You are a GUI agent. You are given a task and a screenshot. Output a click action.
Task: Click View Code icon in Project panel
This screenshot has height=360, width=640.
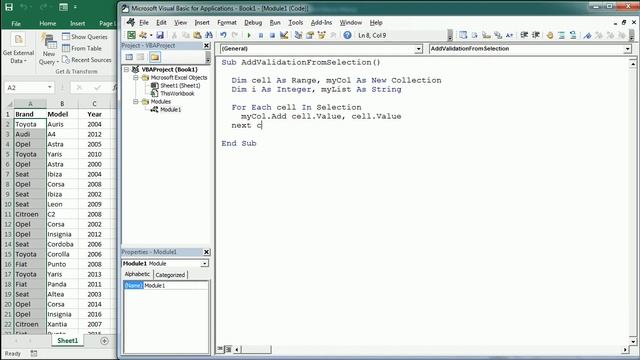tap(129, 57)
